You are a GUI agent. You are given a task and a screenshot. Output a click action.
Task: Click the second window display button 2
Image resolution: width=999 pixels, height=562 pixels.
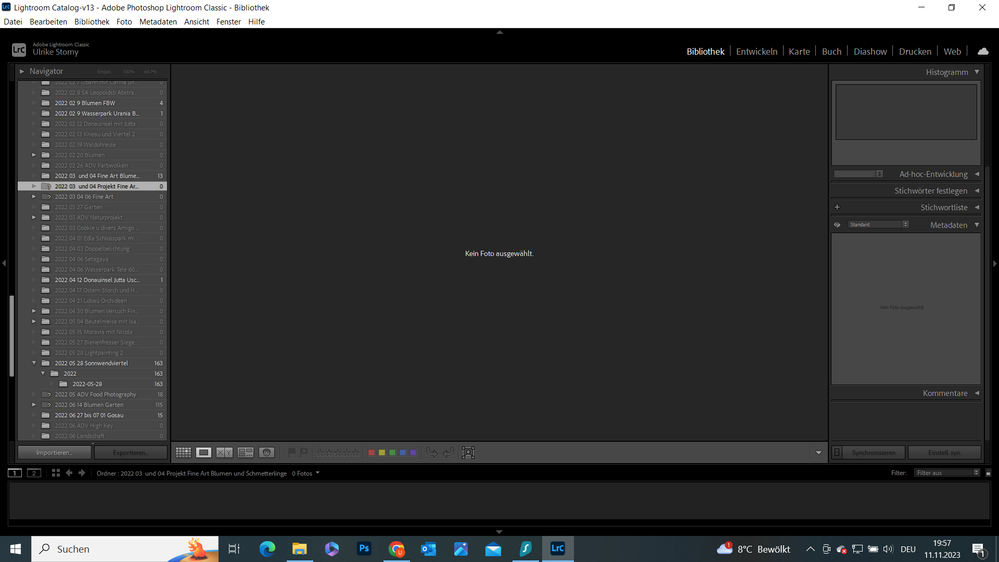(x=34, y=473)
